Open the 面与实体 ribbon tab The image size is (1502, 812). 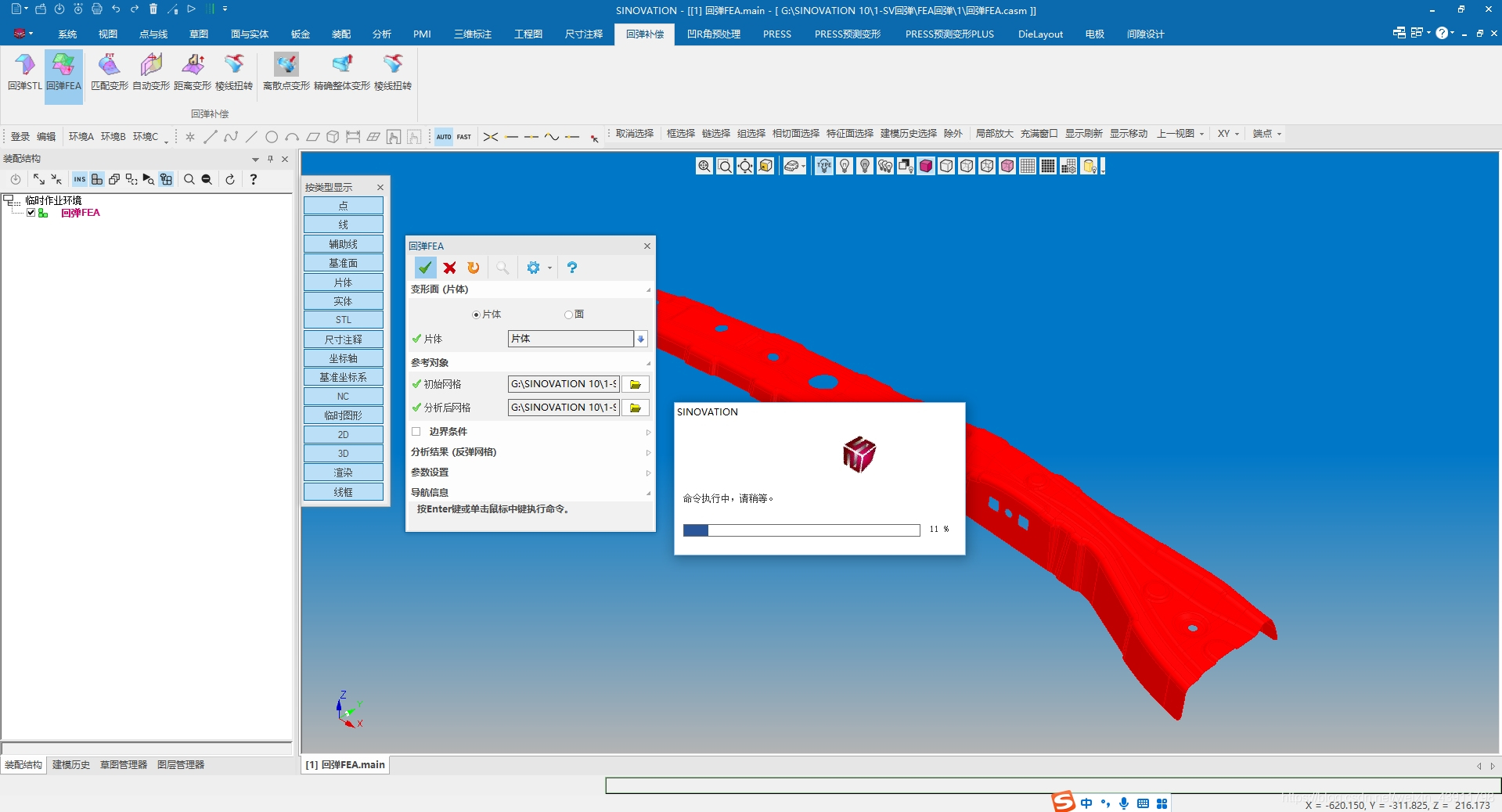250,34
